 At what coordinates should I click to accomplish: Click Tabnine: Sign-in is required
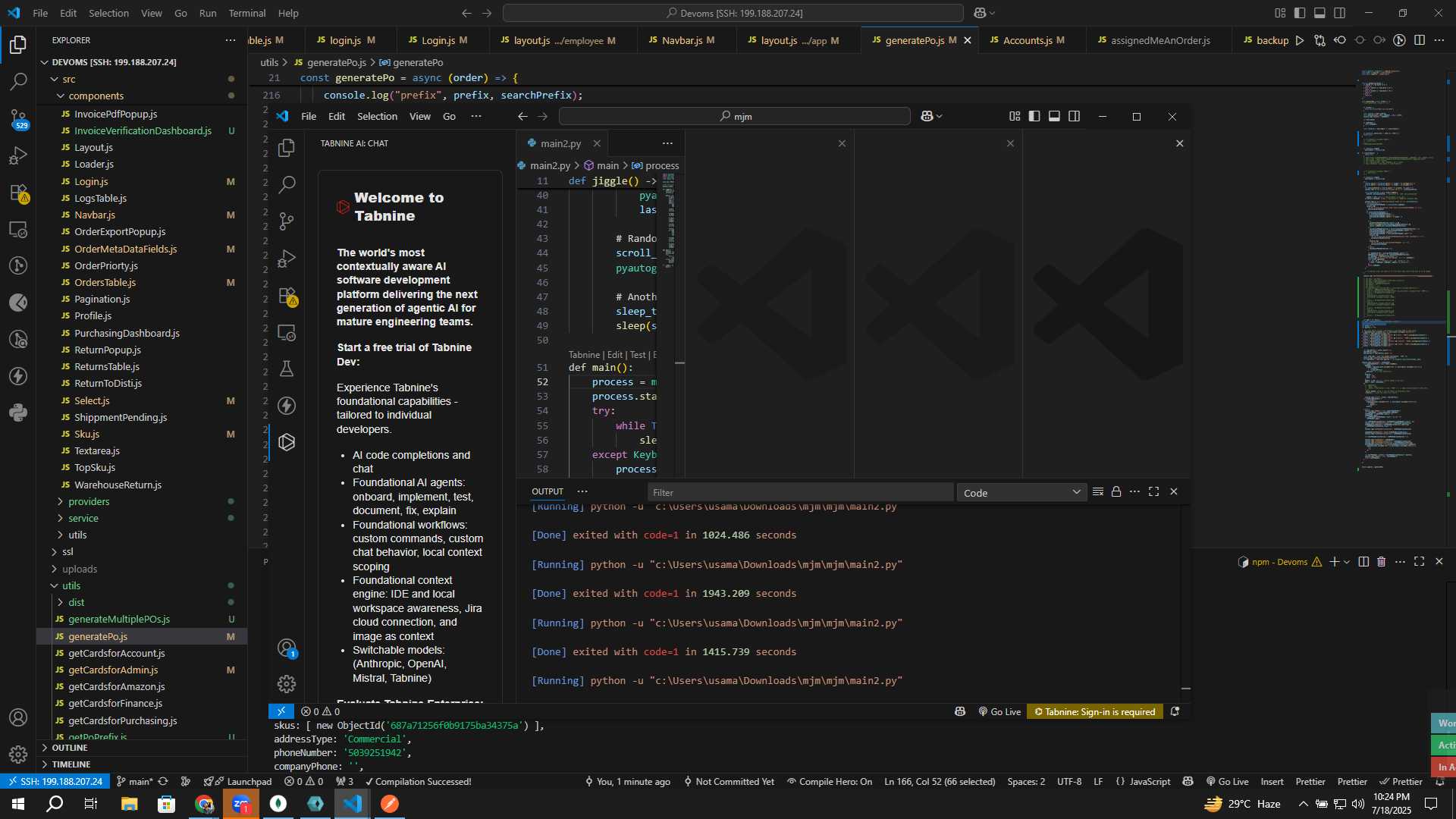pos(1094,712)
